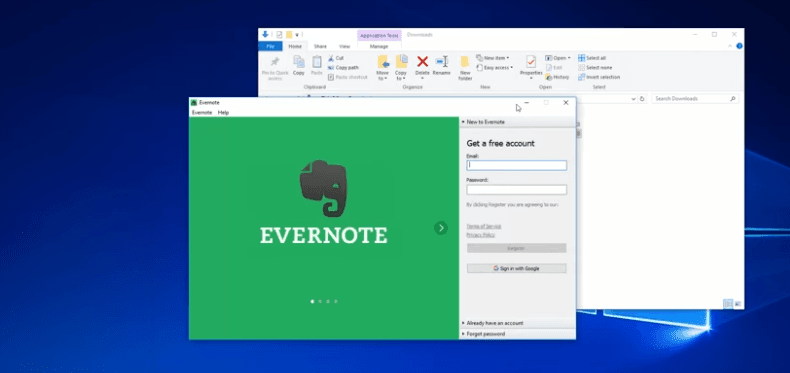Click Sign in with Google
Screen dimensions: 790x373
pyautogui.click(x=516, y=269)
